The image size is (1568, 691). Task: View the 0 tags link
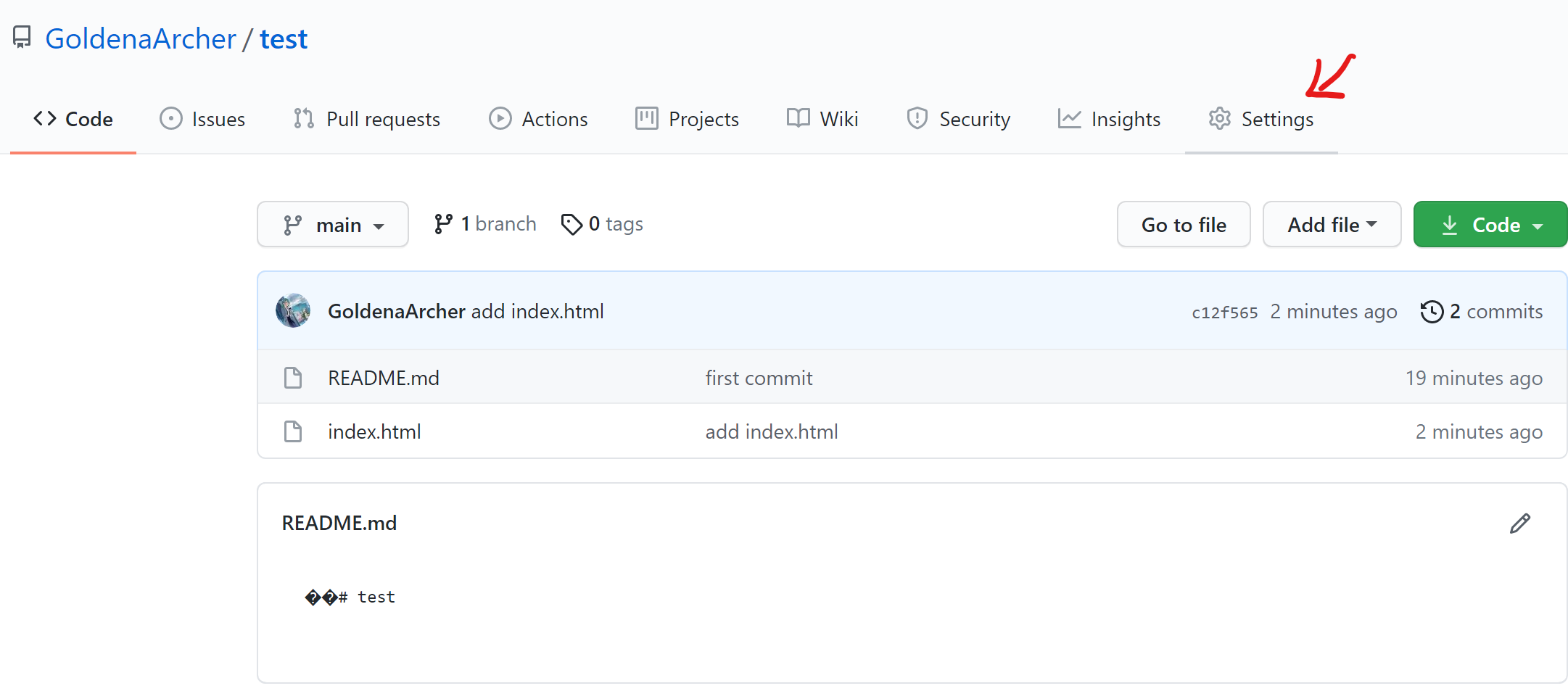coord(602,224)
